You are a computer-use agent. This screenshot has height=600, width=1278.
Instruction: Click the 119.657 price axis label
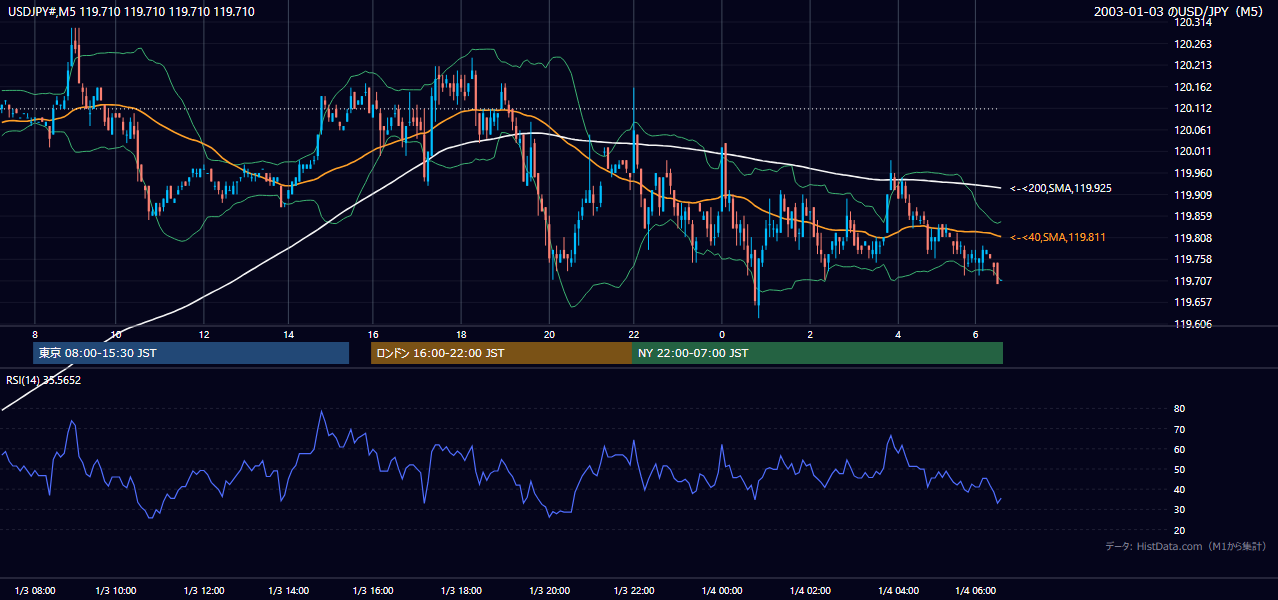pos(1194,302)
